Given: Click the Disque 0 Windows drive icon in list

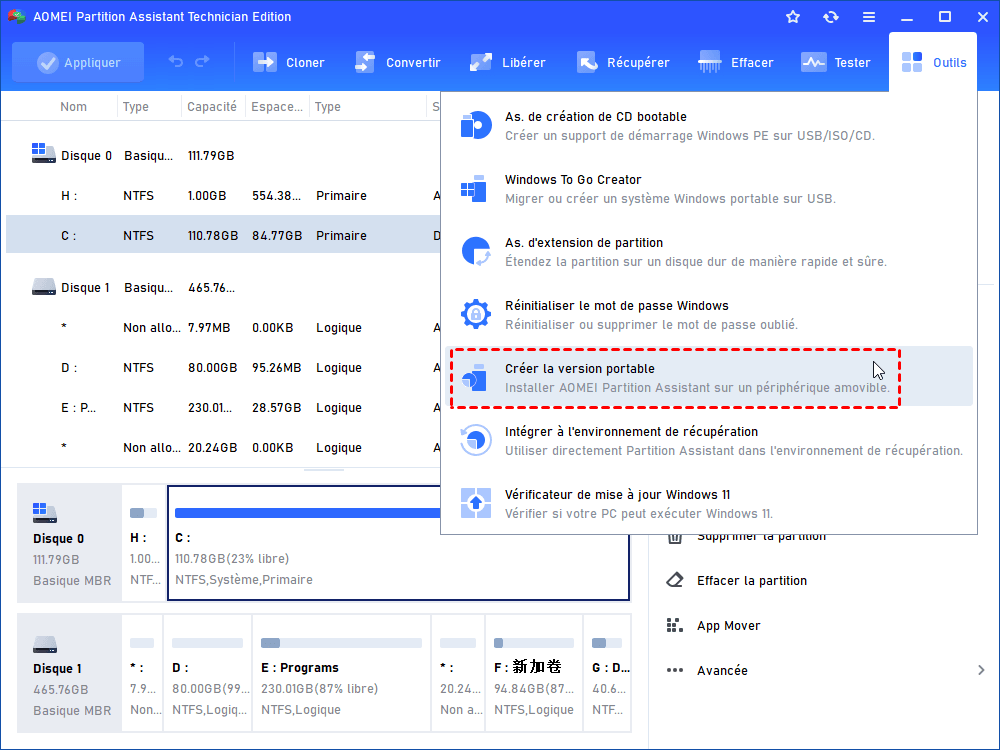Looking at the screenshot, I should [43, 153].
